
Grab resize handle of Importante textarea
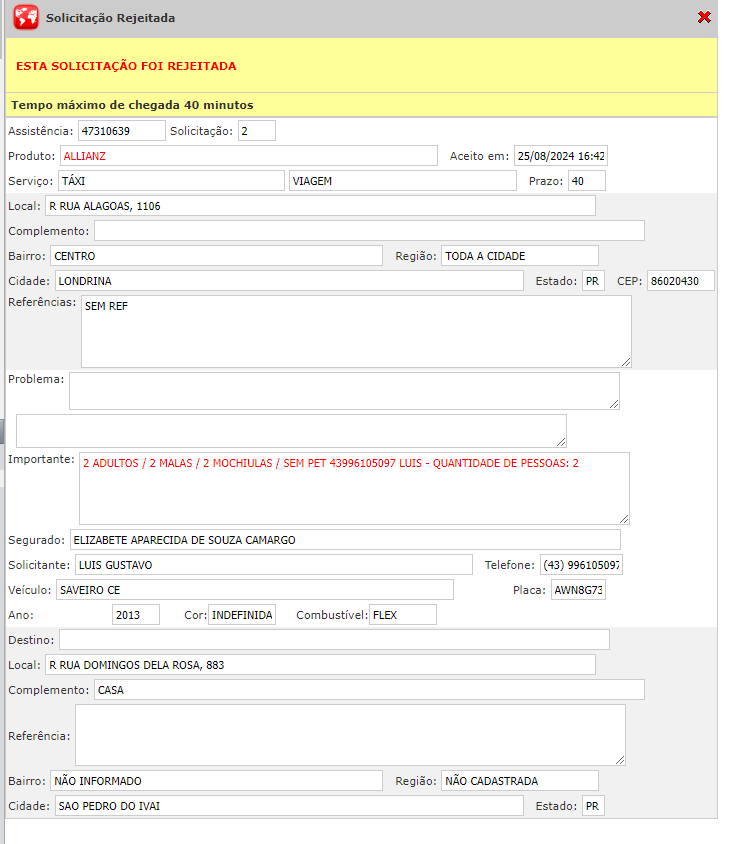point(624,519)
